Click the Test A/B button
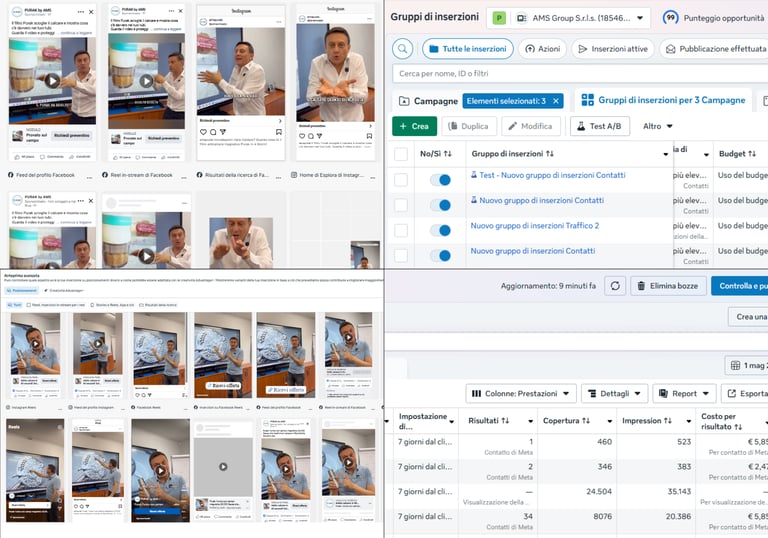This screenshot has height=538, width=768. point(600,126)
